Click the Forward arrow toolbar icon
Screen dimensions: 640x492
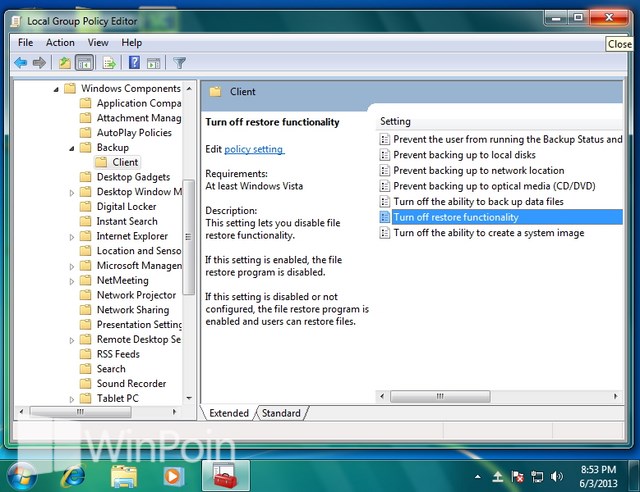coord(39,63)
